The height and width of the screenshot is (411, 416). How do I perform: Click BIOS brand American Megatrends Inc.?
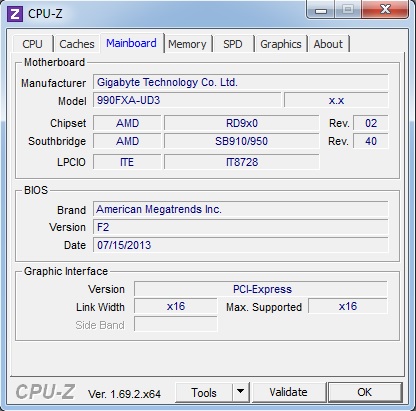pyautogui.click(x=240, y=209)
